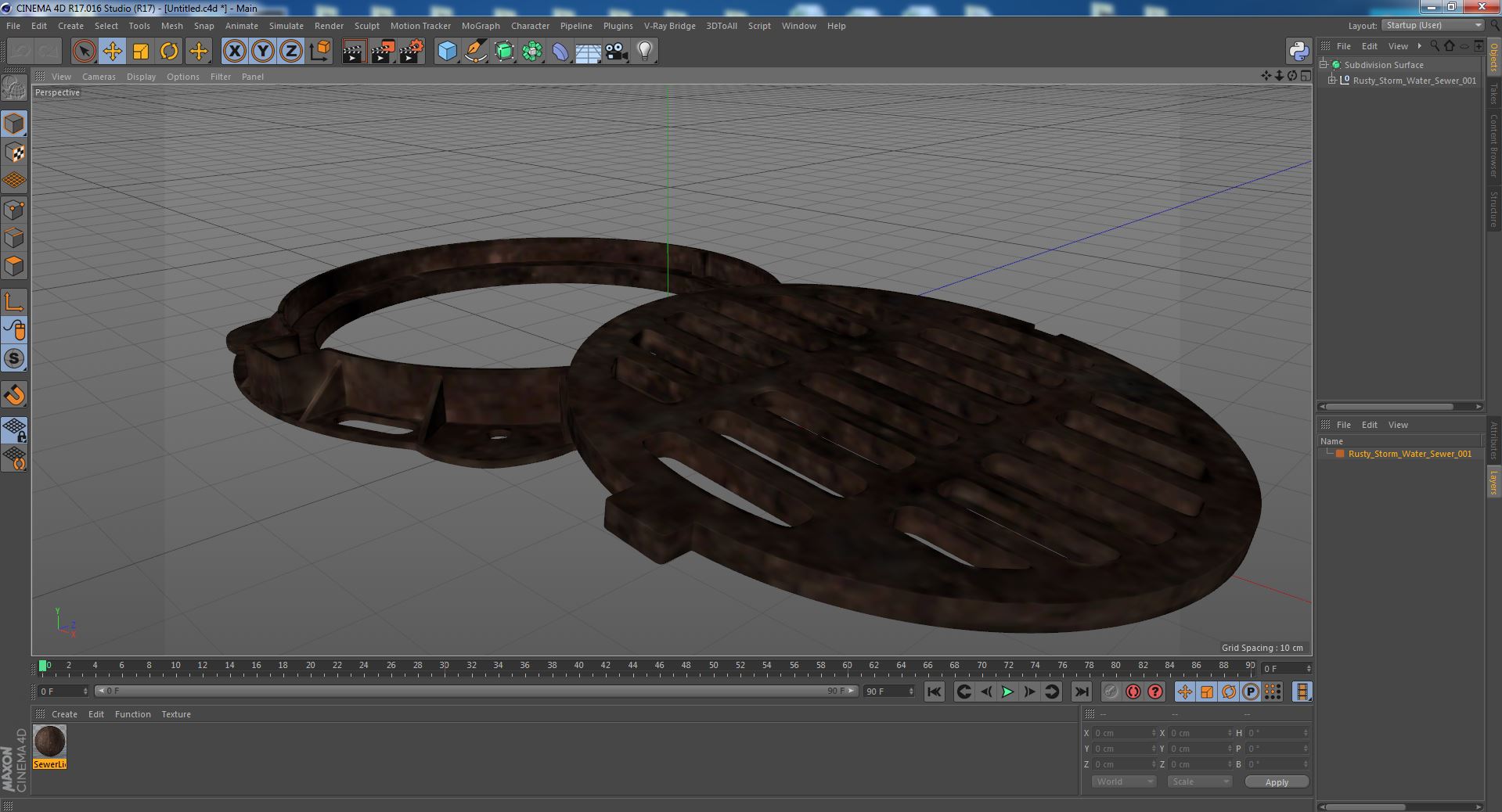Image resolution: width=1502 pixels, height=812 pixels.
Task: Select Edges mode in left sidebar
Action: (x=14, y=238)
